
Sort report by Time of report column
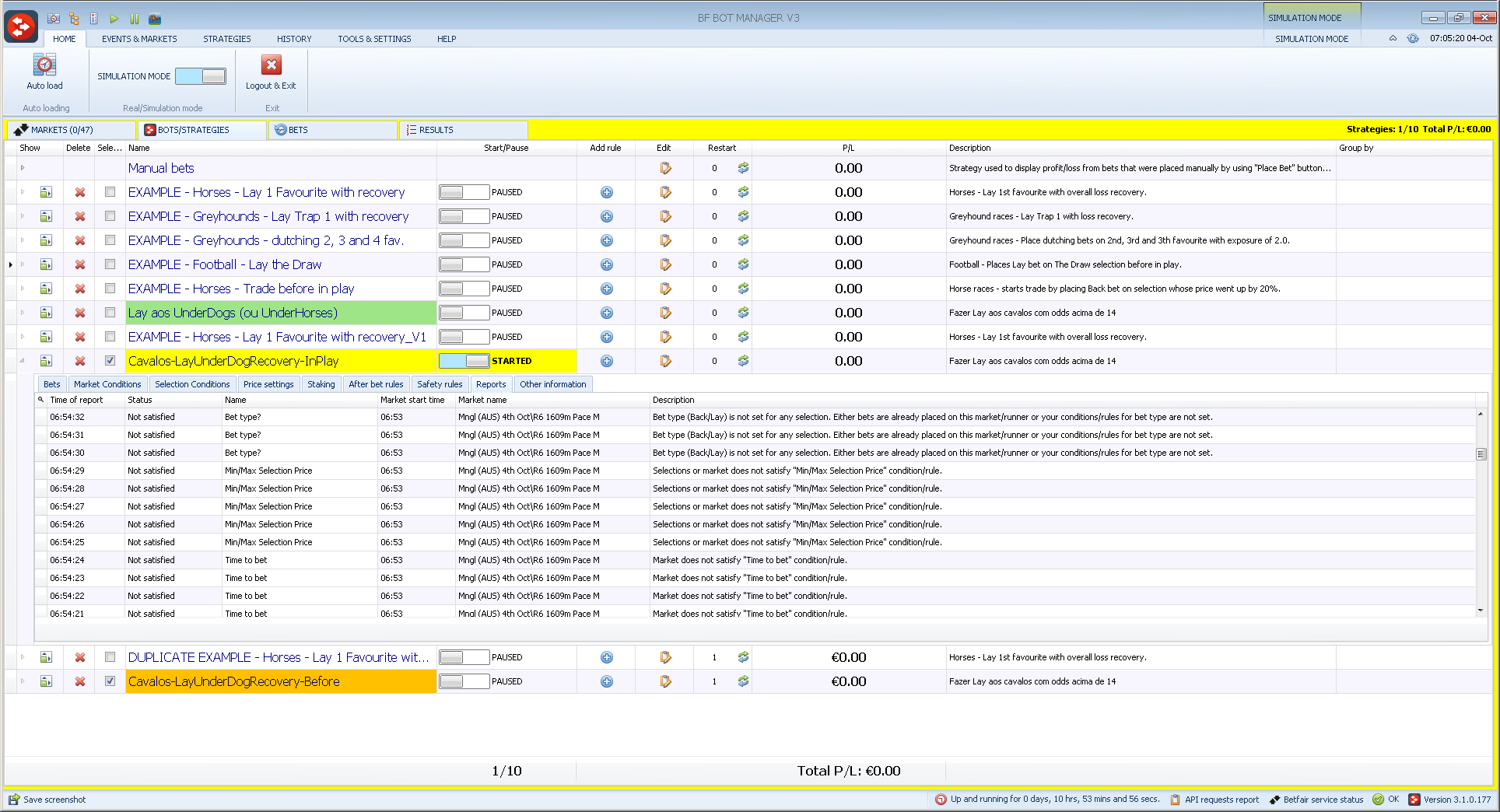click(x=86, y=400)
